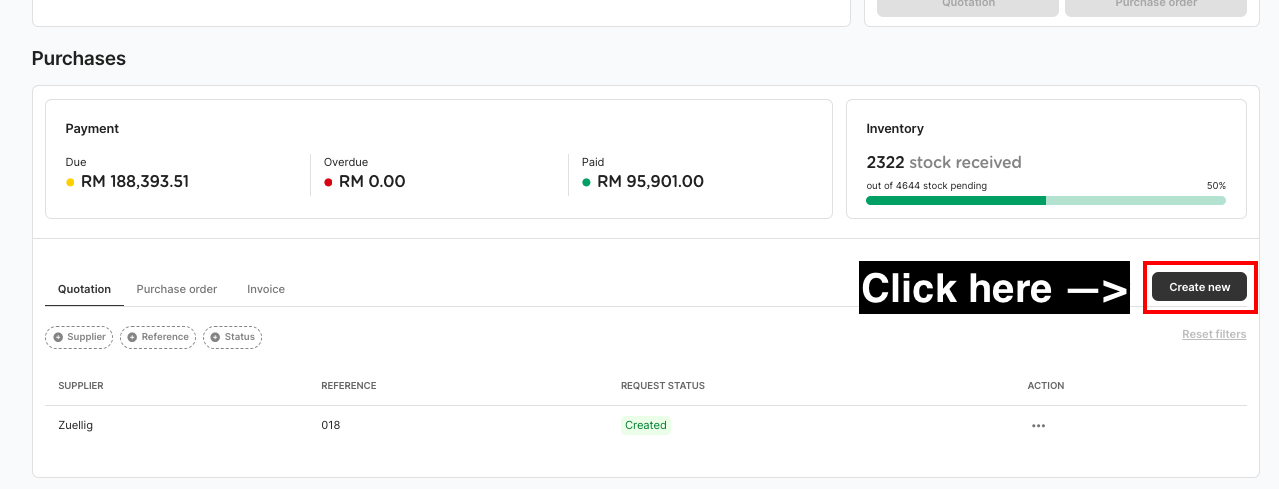Add a Supplier filter chip
Image resolution: width=1279 pixels, height=489 pixels.
point(79,337)
